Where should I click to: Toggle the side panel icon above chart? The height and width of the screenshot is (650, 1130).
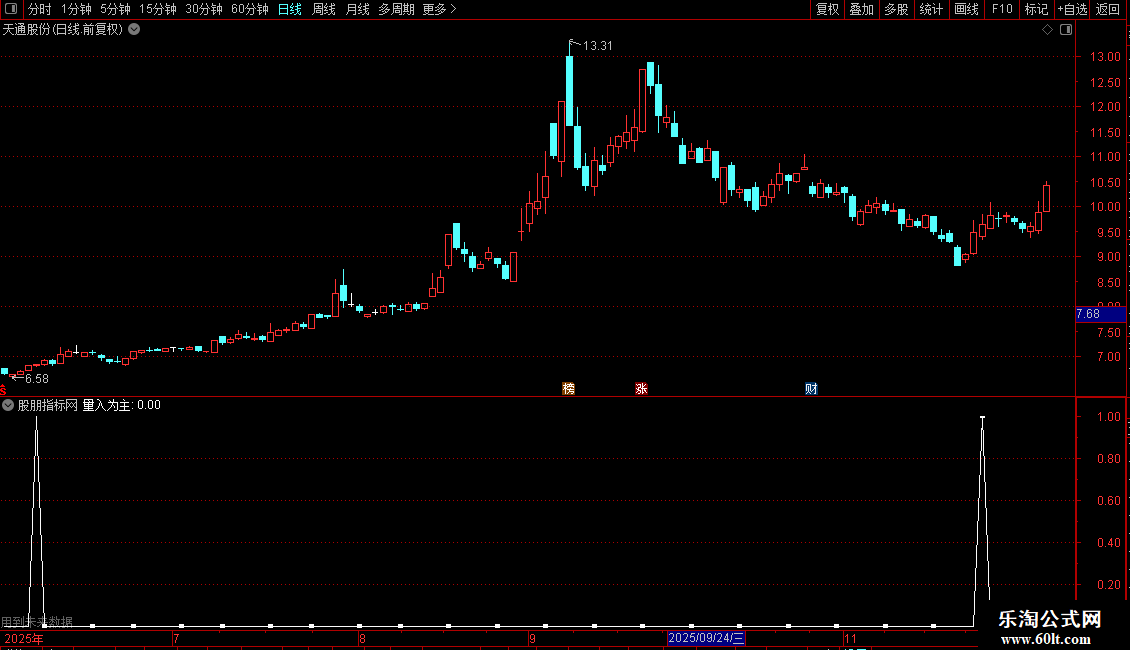pos(1066,30)
